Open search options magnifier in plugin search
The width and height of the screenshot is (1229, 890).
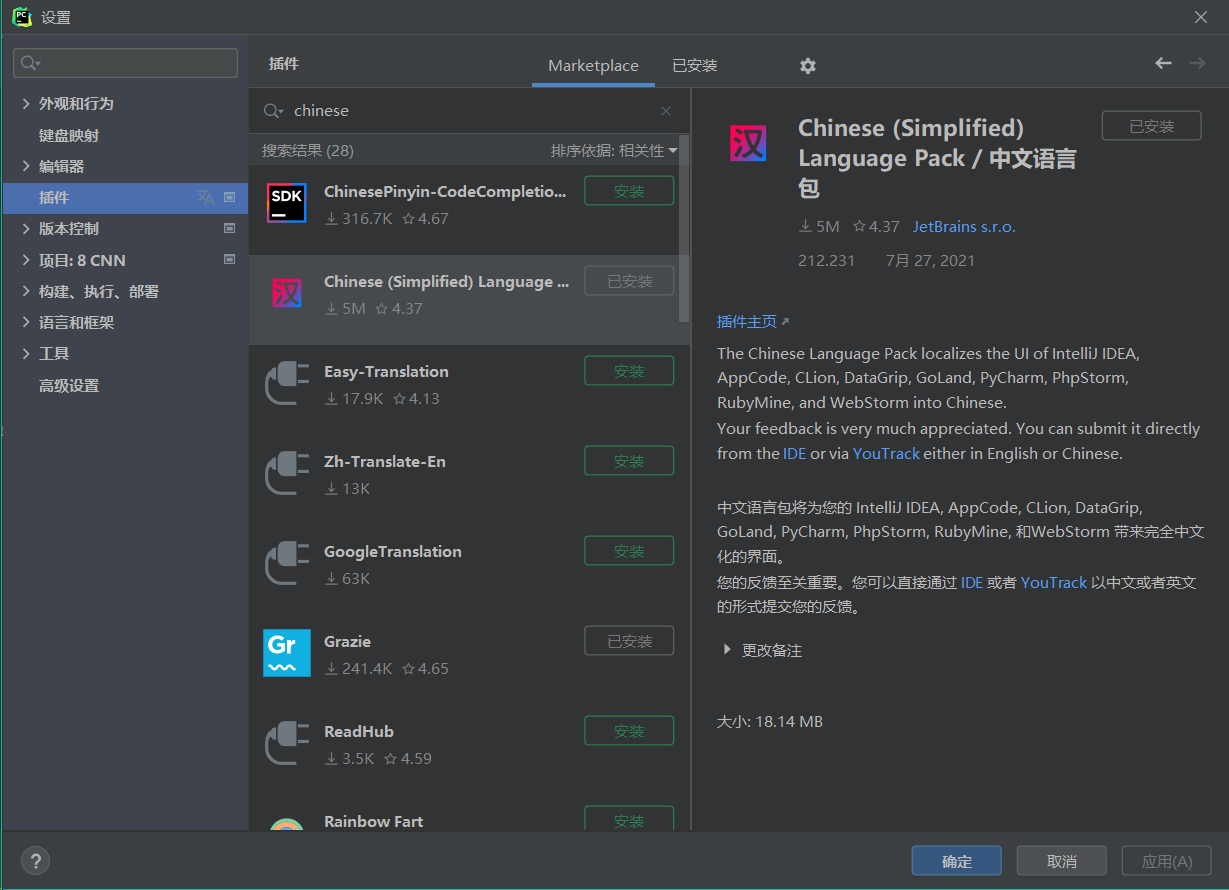[273, 111]
